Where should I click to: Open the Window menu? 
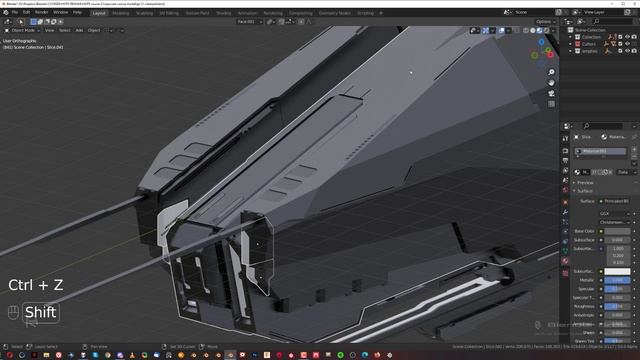pos(60,13)
